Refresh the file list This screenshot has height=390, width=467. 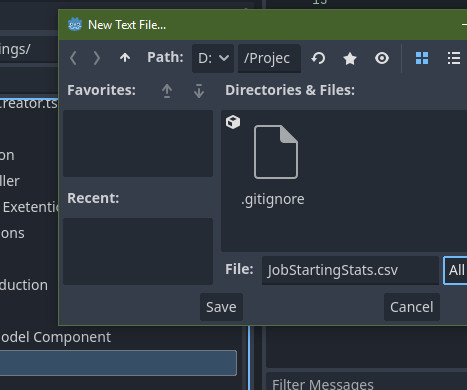[318, 58]
